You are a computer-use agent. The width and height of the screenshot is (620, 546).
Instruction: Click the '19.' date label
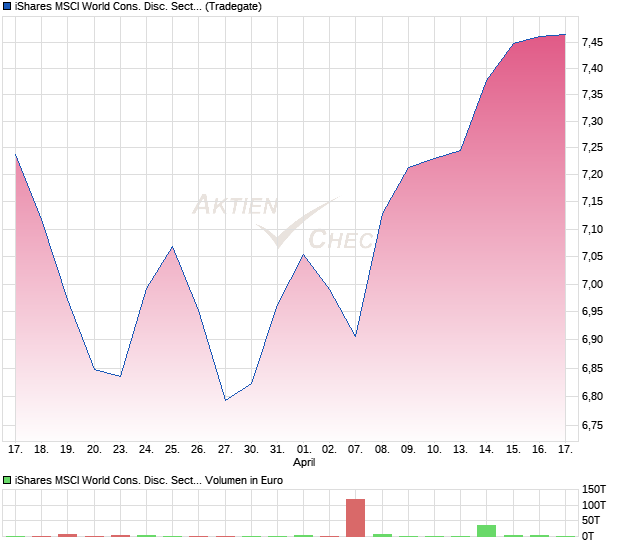(x=67, y=449)
